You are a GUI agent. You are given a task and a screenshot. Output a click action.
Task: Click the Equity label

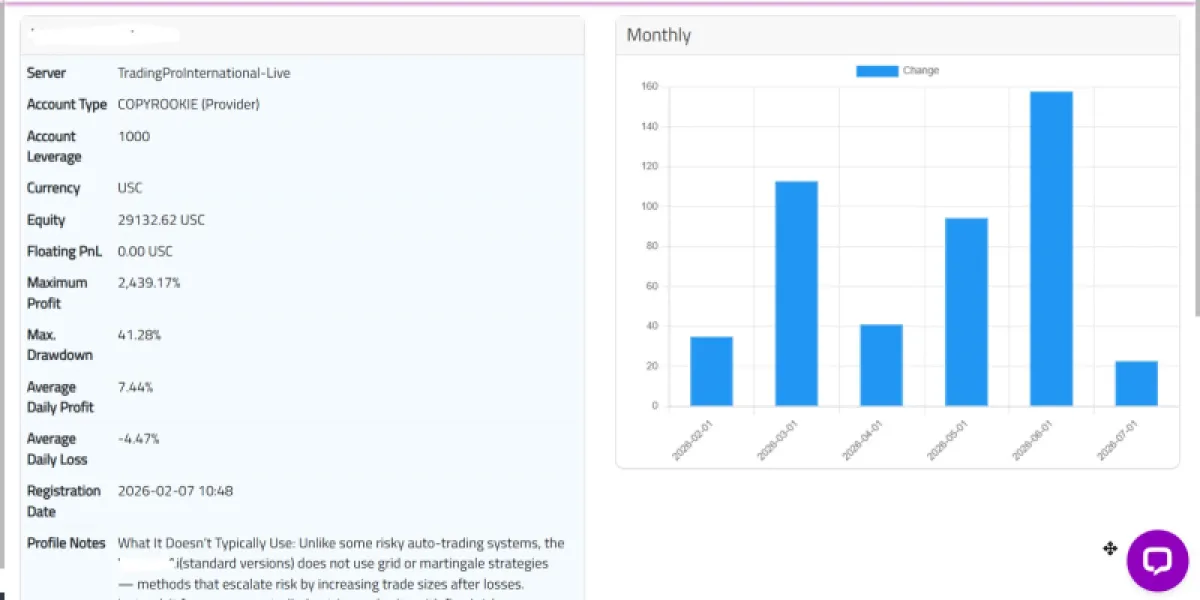tap(46, 220)
